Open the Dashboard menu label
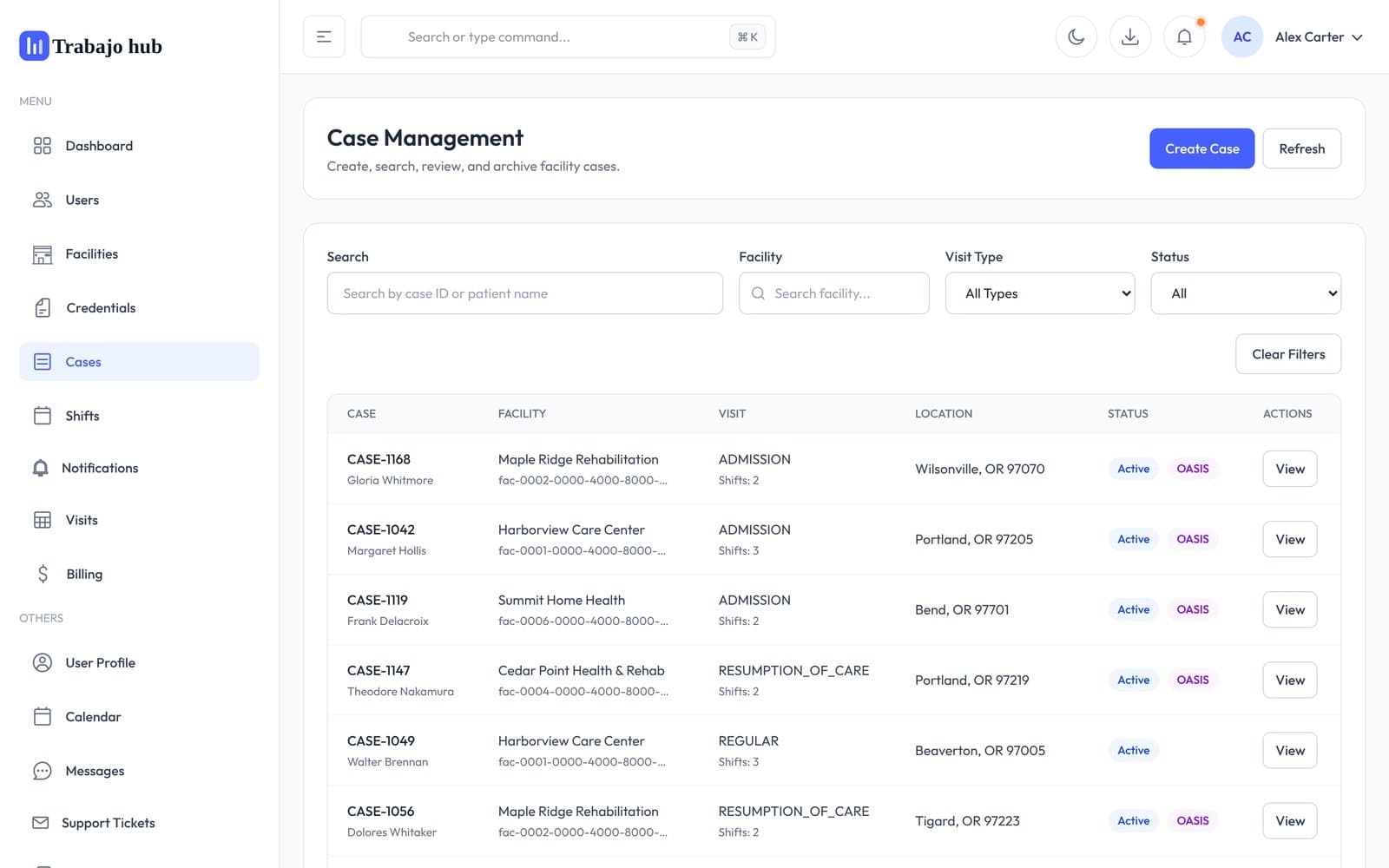The height and width of the screenshot is (868, 1389). pos(99,146)
